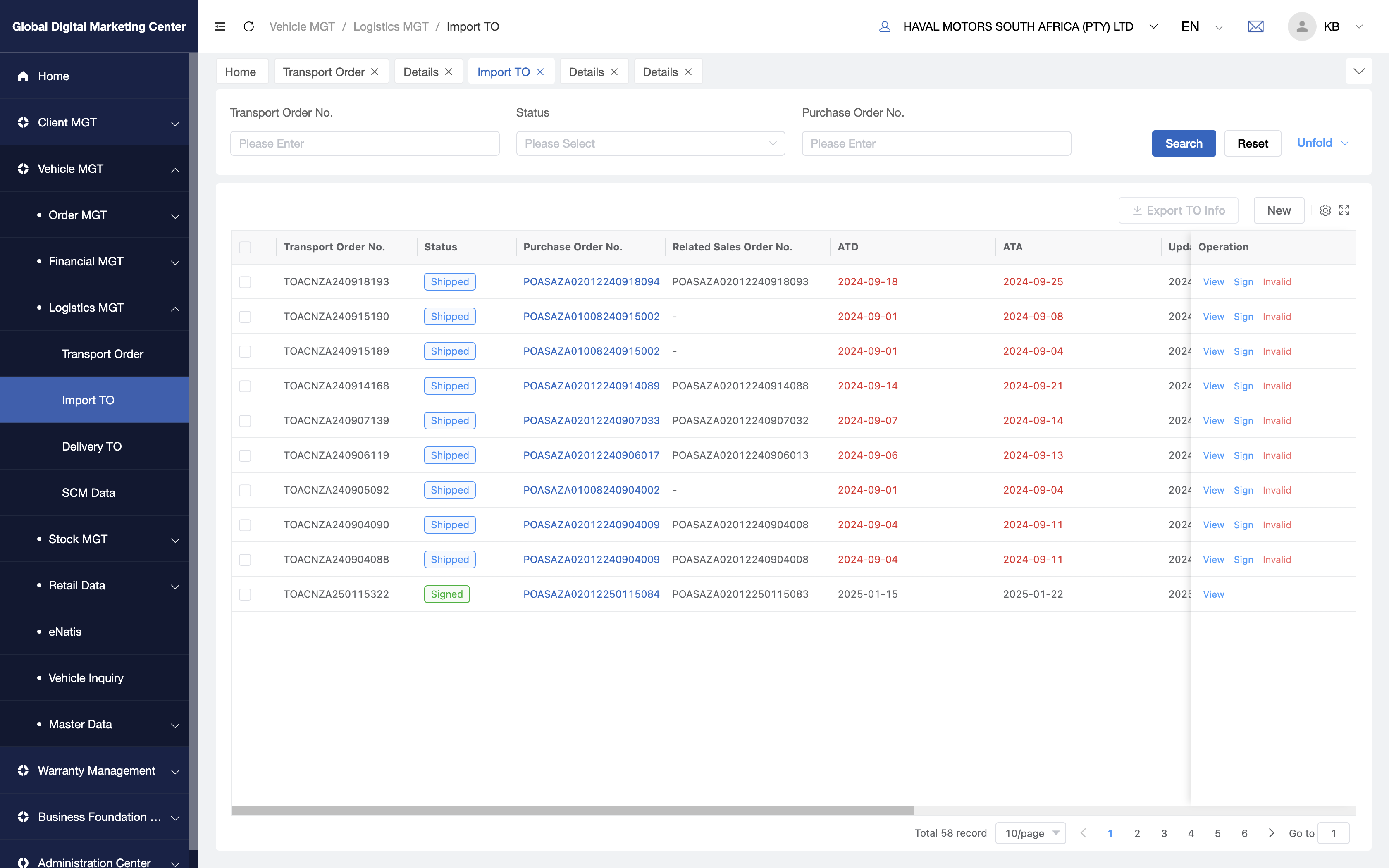The image size is (1389, 868).
Task: Check row TOACNZA240914168
Action: click(x=245, y=386)
